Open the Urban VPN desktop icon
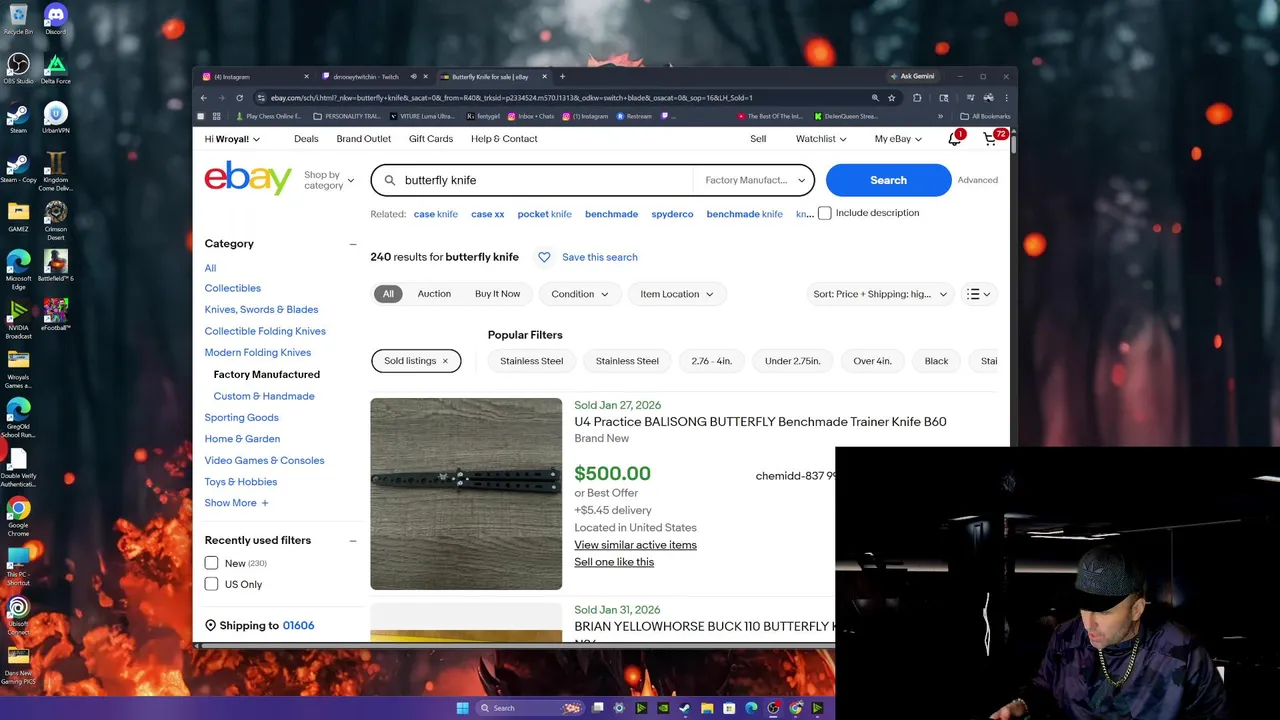The image size is (1280, 720). (55, 117)
